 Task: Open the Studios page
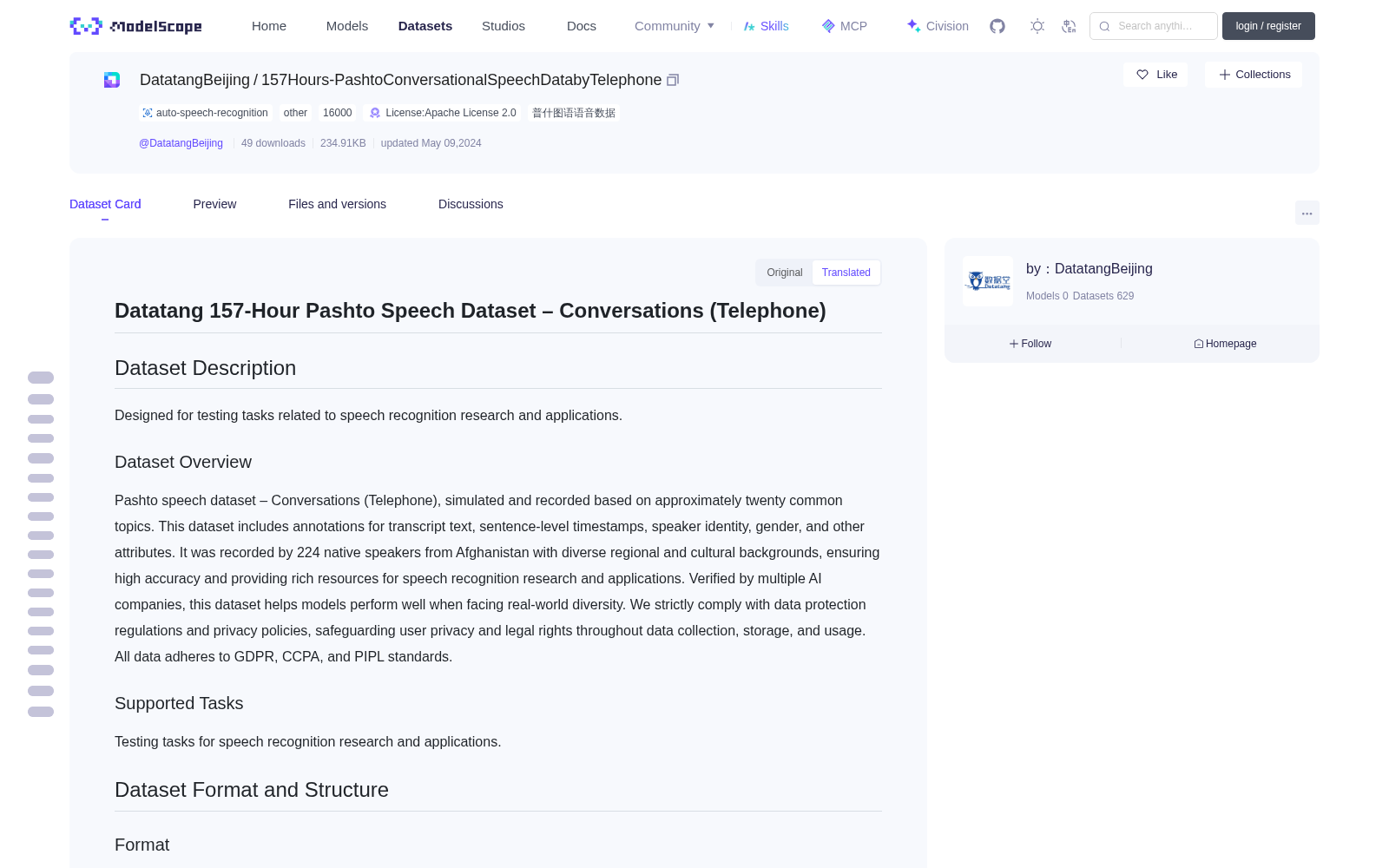(x=504, y=26)
